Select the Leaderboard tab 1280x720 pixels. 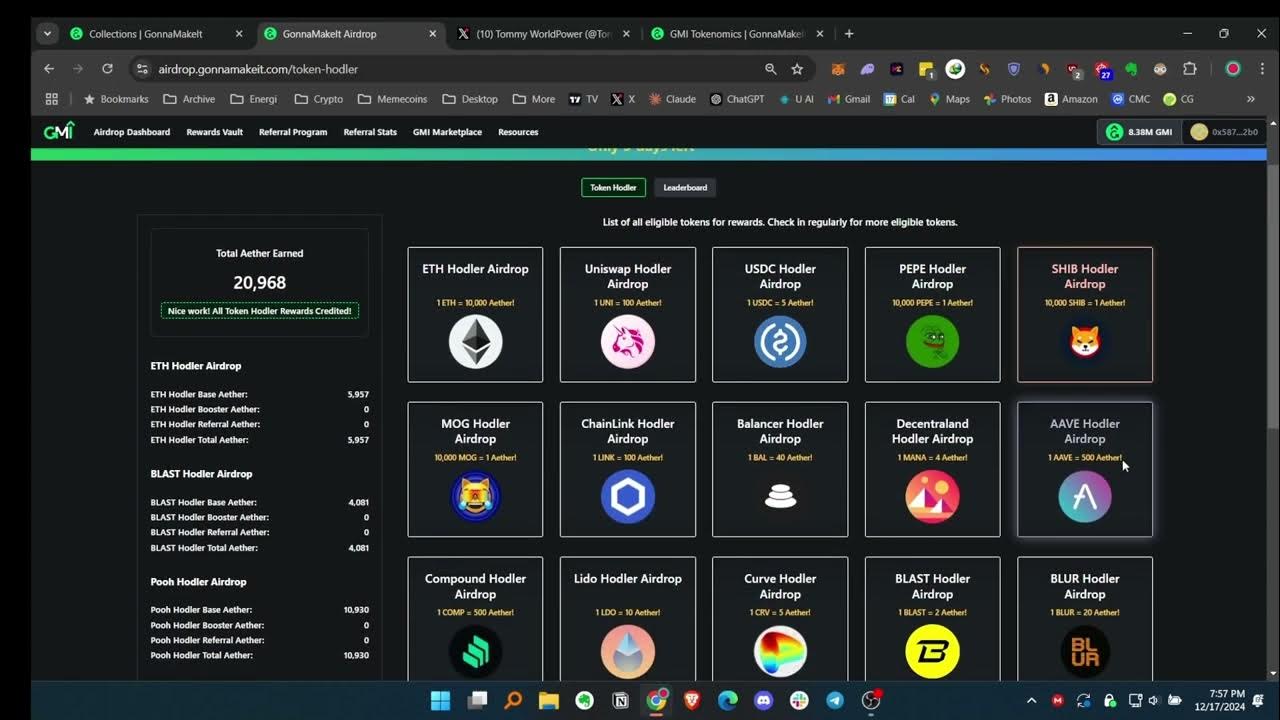point(685,187)
